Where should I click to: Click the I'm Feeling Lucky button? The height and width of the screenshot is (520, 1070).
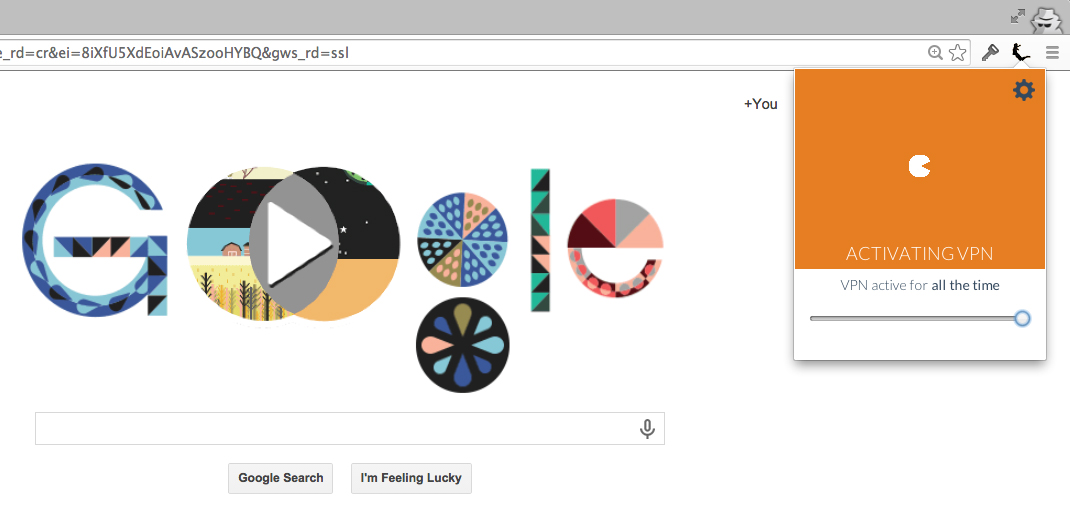coord(411,478)
